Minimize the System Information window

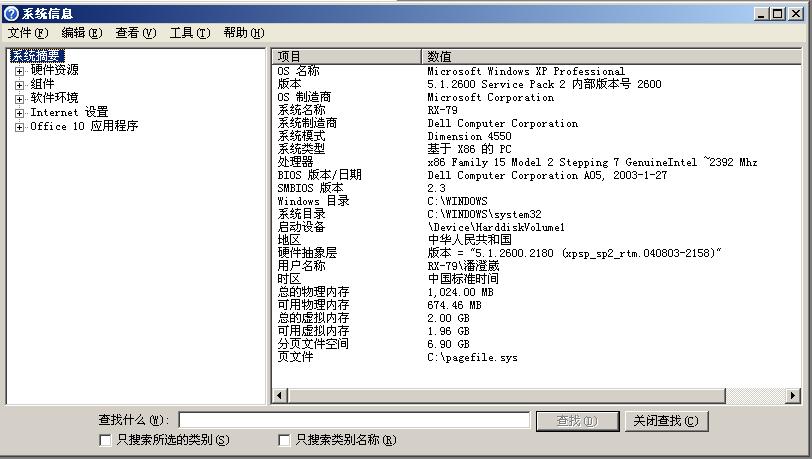point(761,14)
